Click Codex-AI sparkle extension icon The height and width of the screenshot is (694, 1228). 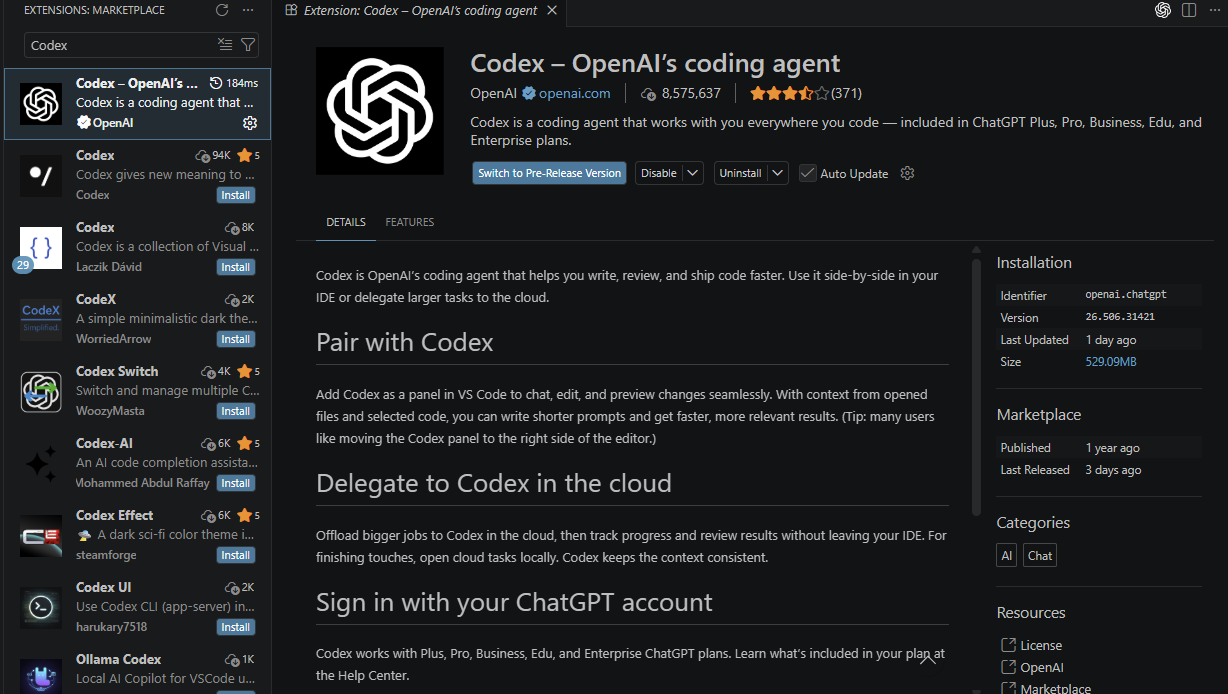click(x=41, y=463)
